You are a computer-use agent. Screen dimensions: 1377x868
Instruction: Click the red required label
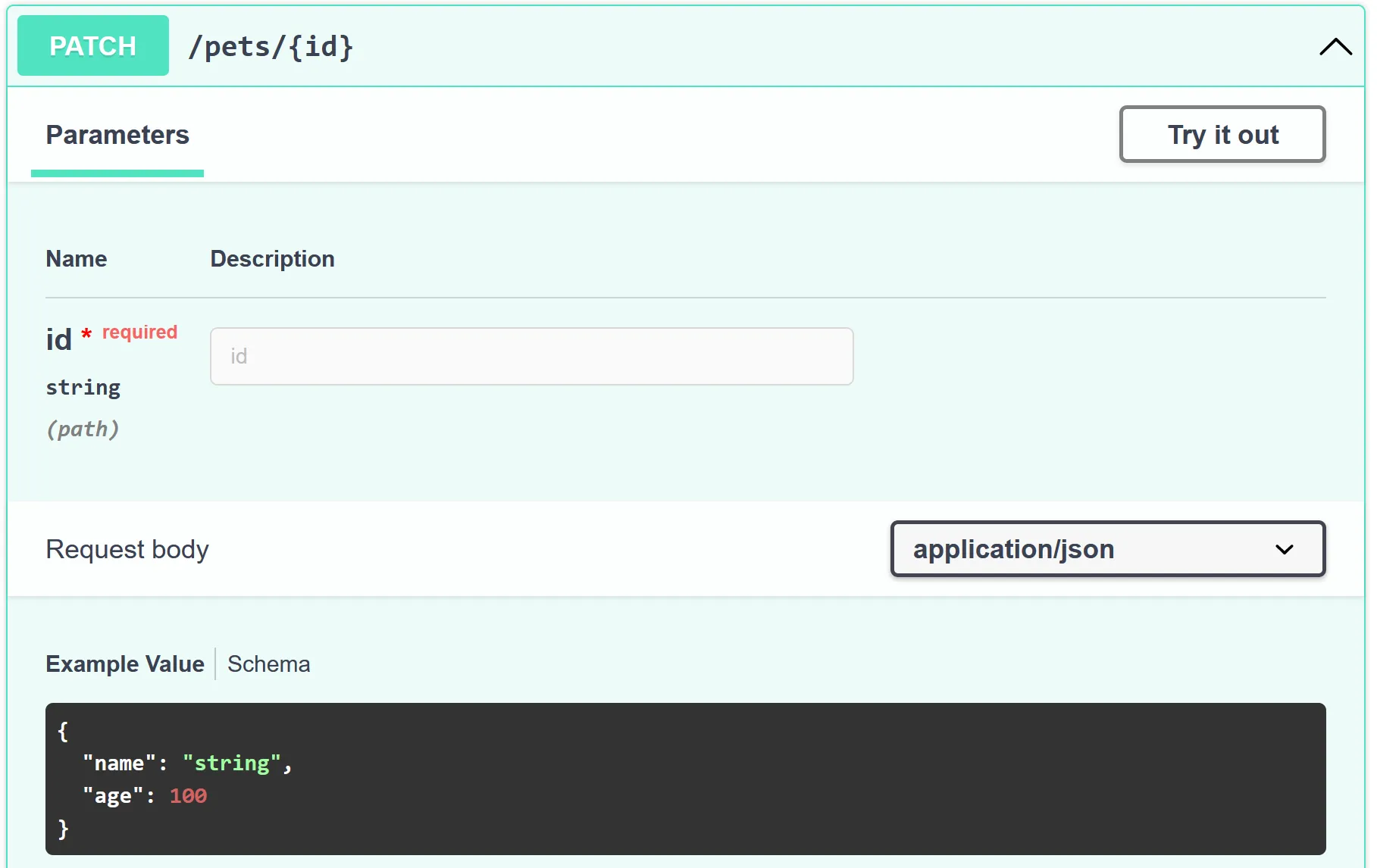[139, 333]
